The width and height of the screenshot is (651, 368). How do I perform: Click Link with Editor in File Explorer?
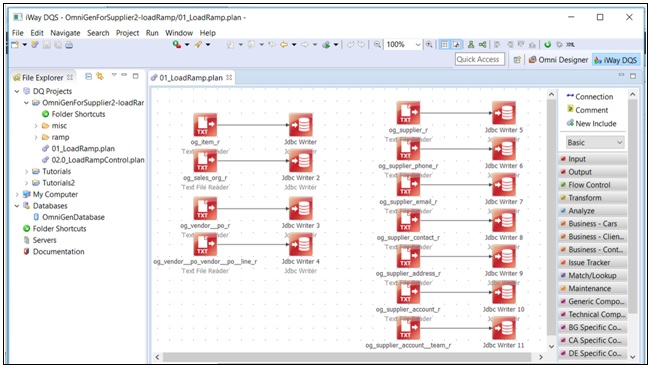click(100, 76)
